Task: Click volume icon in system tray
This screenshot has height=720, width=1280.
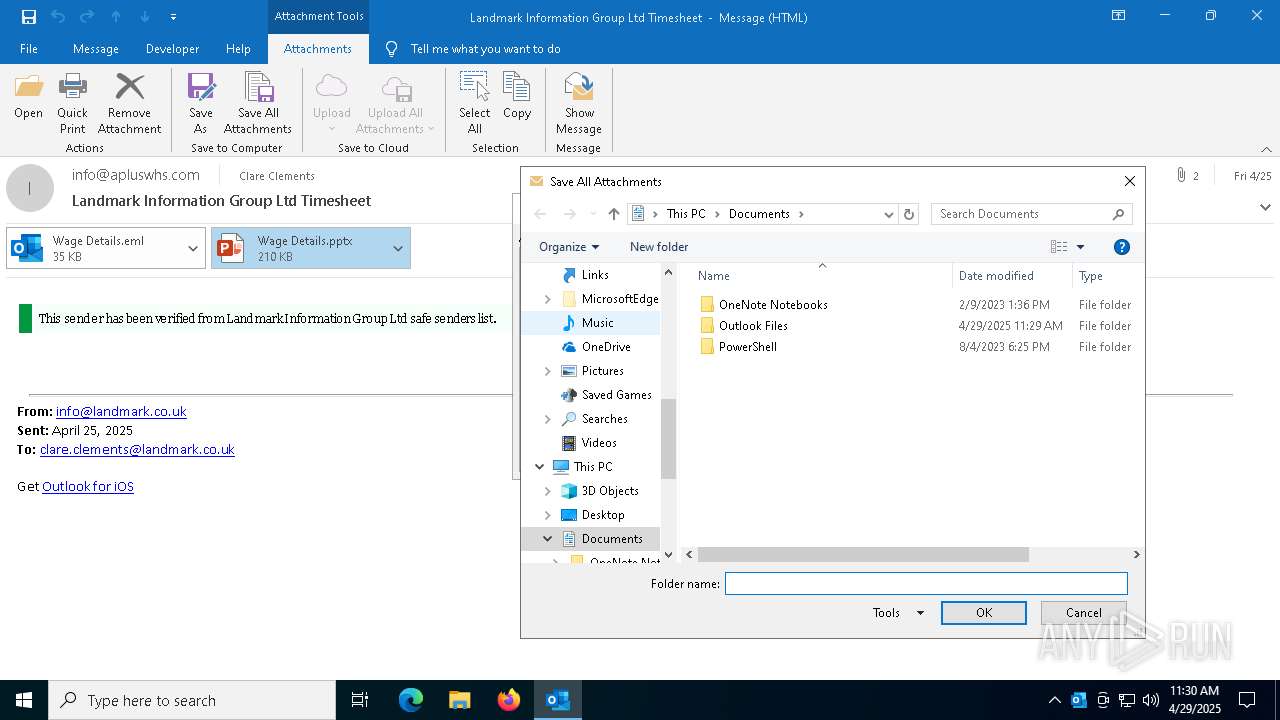Action: pyautogui.click(x=1151, y=700)
